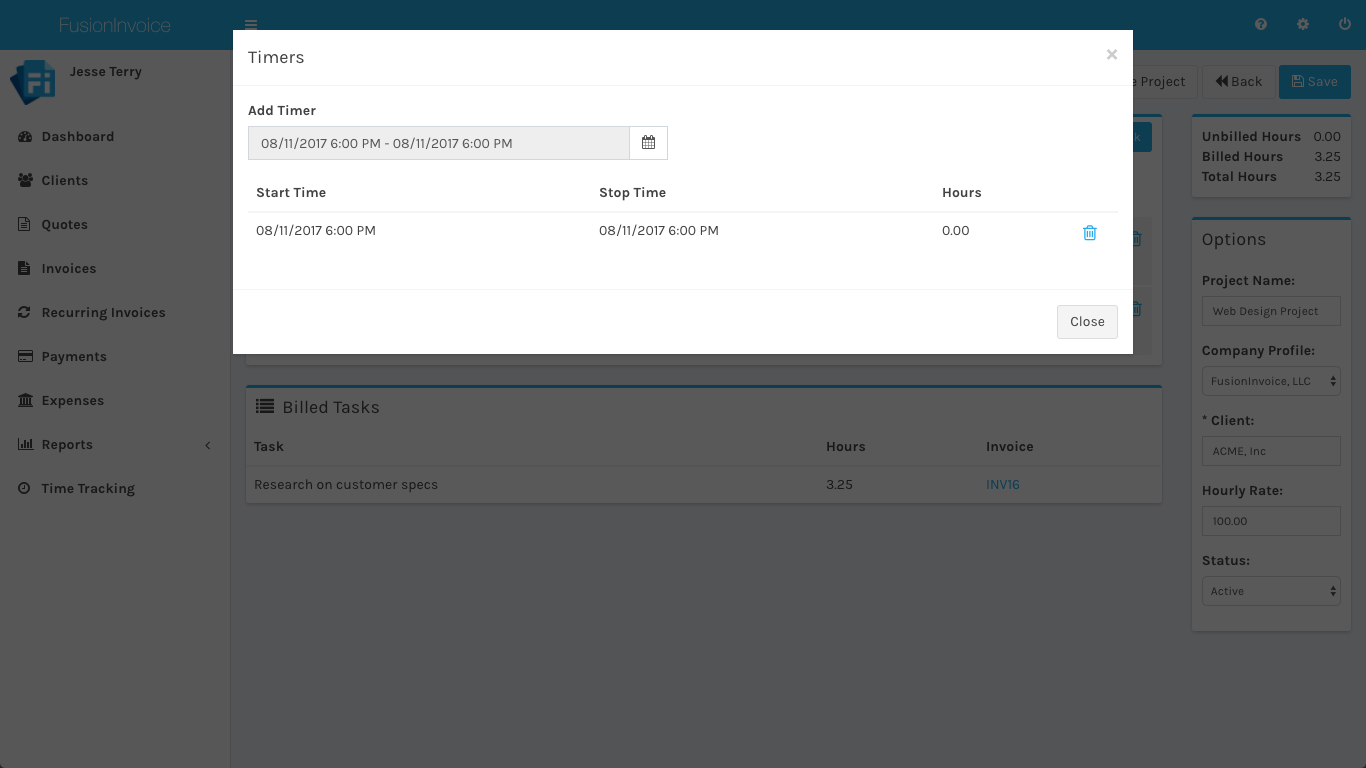The image size is (1366, 768).
Task: Click the Hourly Rate input field
Action: pyautogui.click(x=1270, y=521)
